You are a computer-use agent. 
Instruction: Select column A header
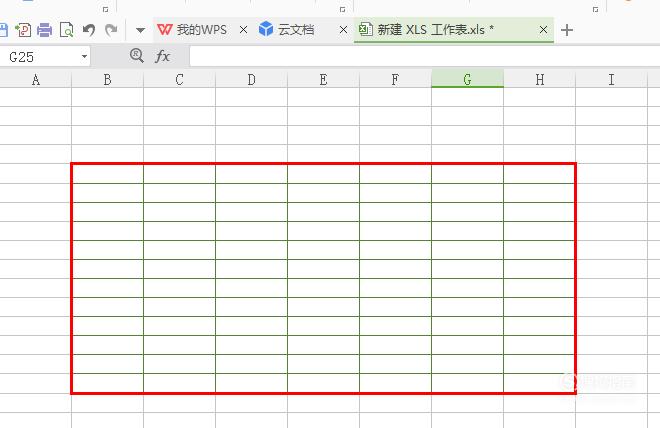[x=36, y=79]
